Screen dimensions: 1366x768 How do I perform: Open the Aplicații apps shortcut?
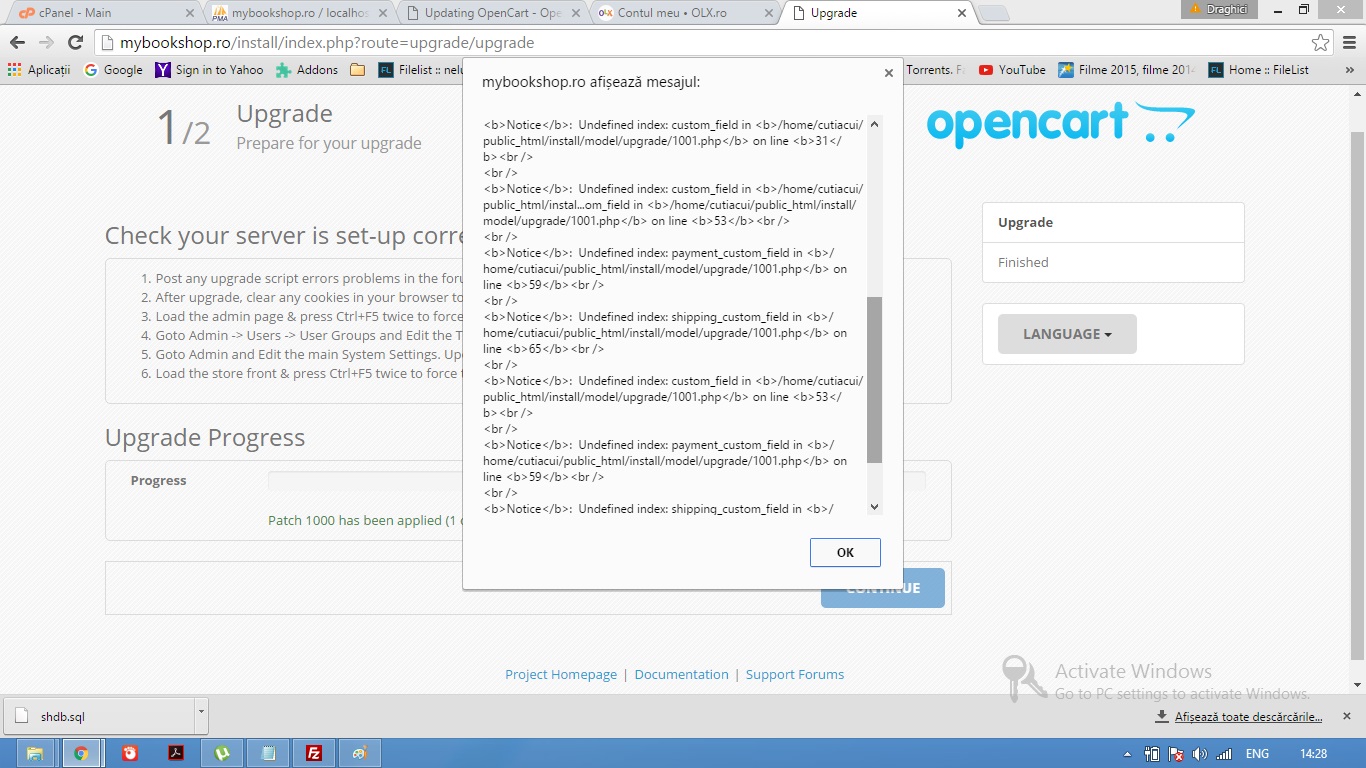pos(39,70)
